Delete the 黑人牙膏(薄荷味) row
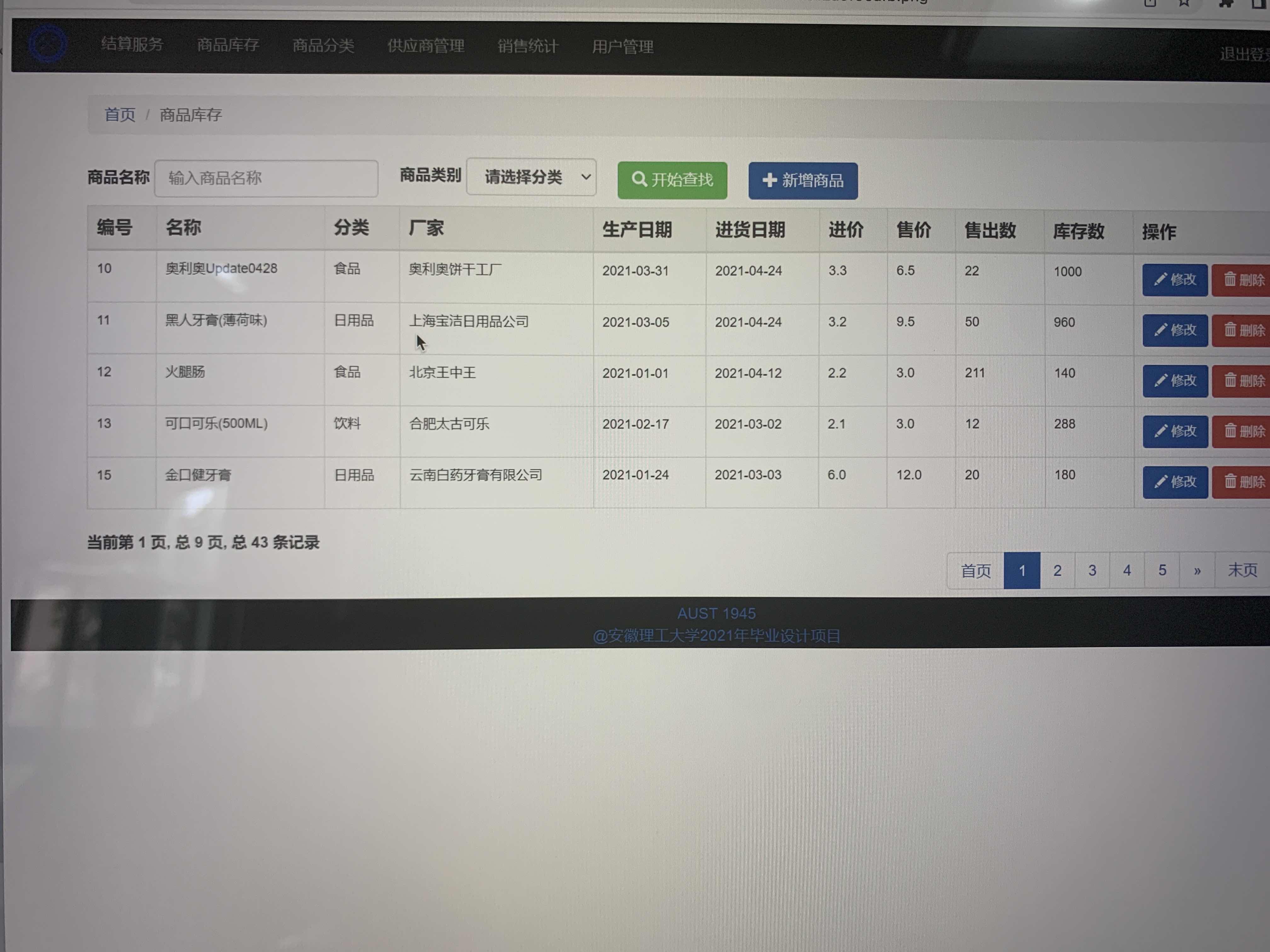This screenshot has width=1270, height=952. [x=1241, y=331]
